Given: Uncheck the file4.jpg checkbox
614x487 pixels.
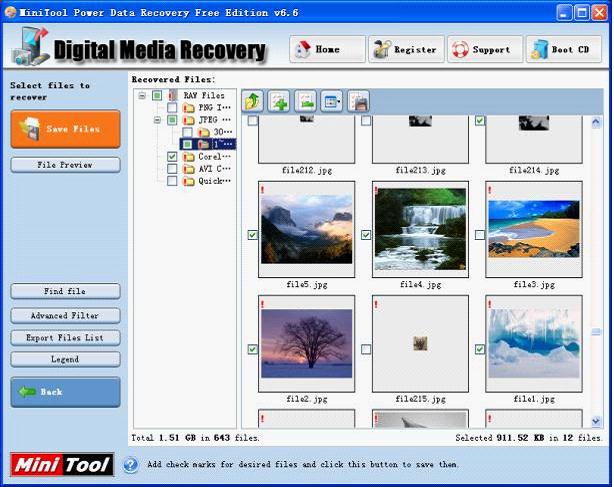Looking at the screenshot, I should click(x=366, y=235).
